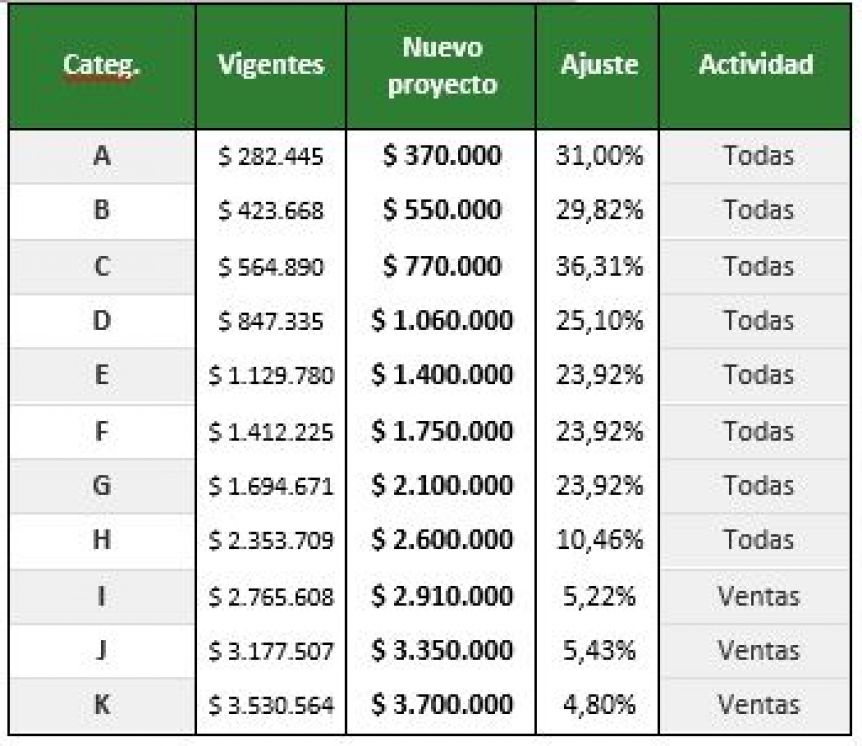862x746 pixels.
Task: Select the $ 282.445 cell
Action: point(271,157)
